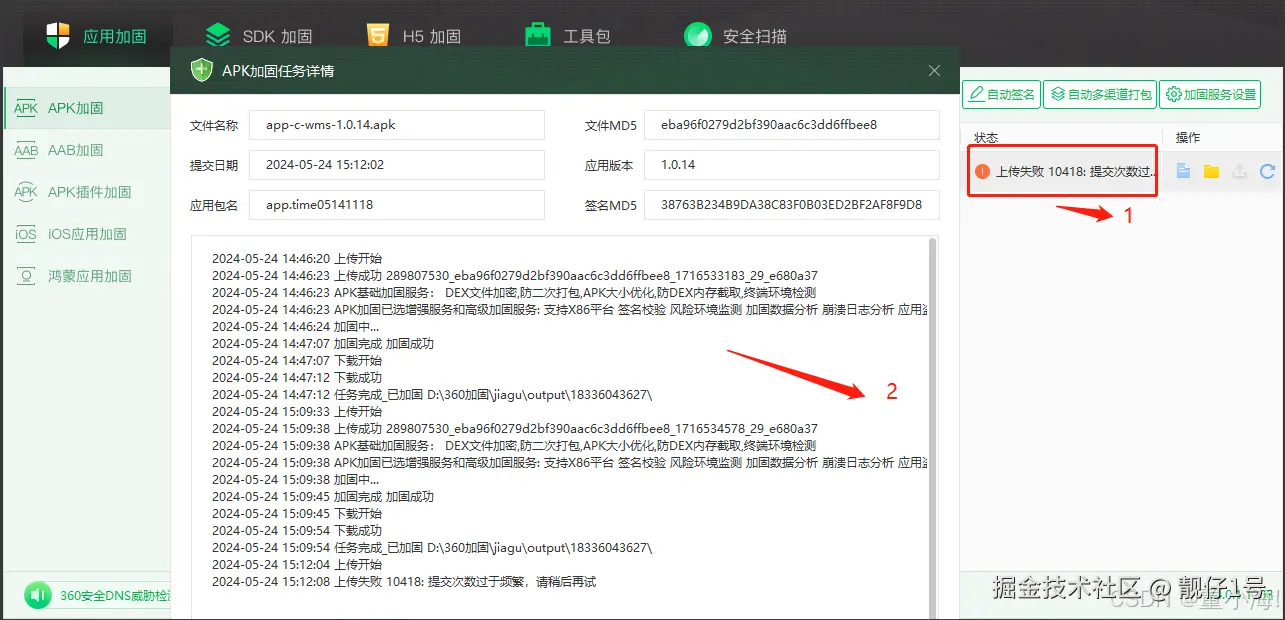Click the orange warning icon in status row
The image size is (1285, 620).
(983, 171)
